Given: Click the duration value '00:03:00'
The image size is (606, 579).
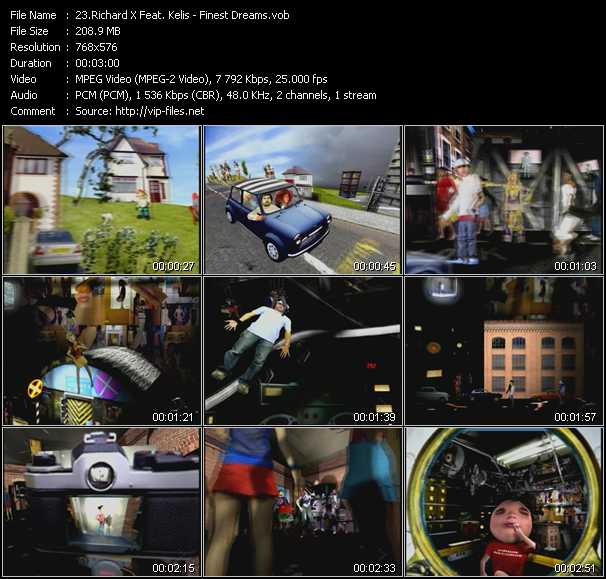Looking at the screenshot, I should [x=97, y=63].
